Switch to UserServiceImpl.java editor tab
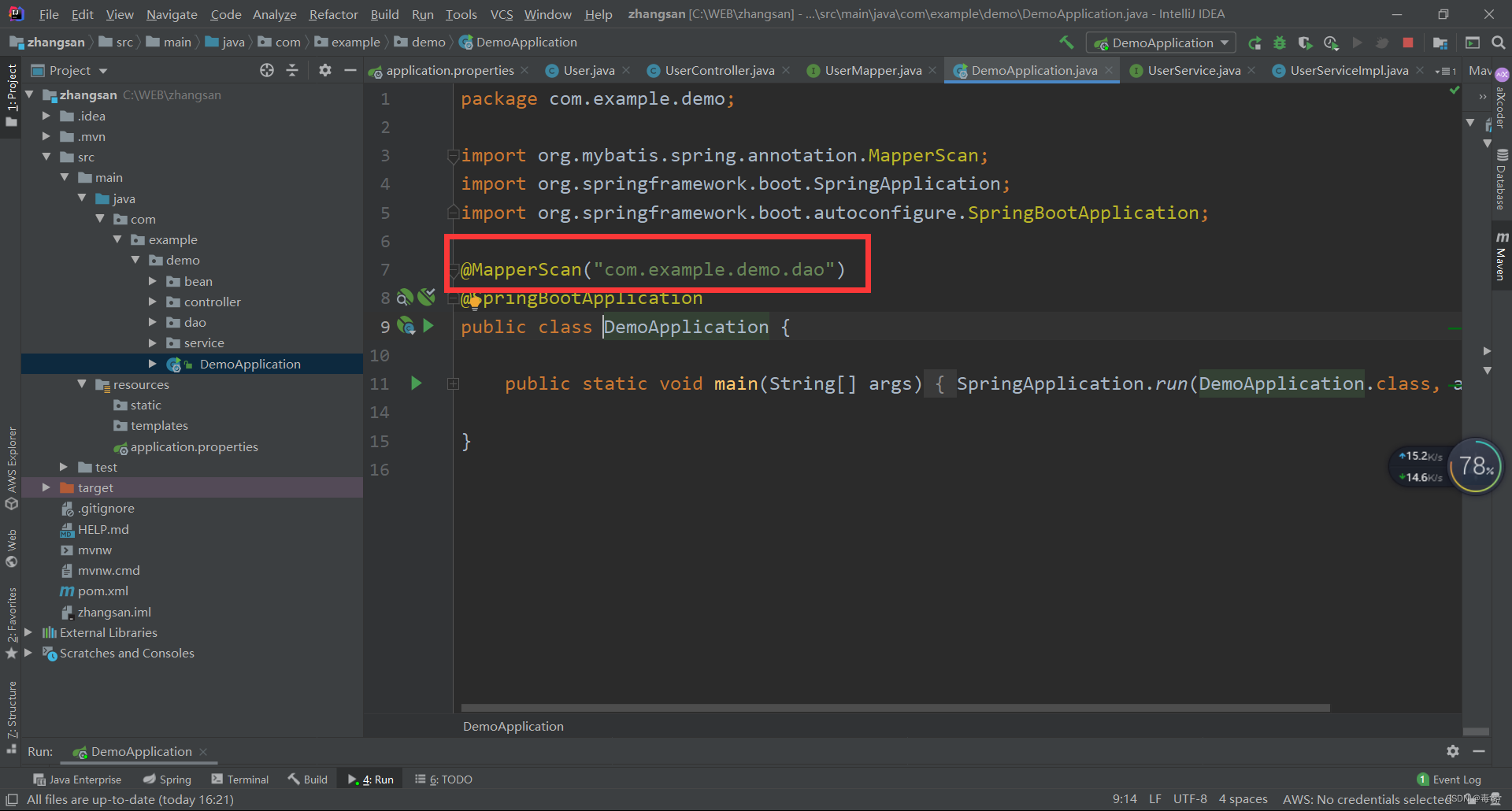The height and width of the screenshot is (811, 1512). 1348,70
